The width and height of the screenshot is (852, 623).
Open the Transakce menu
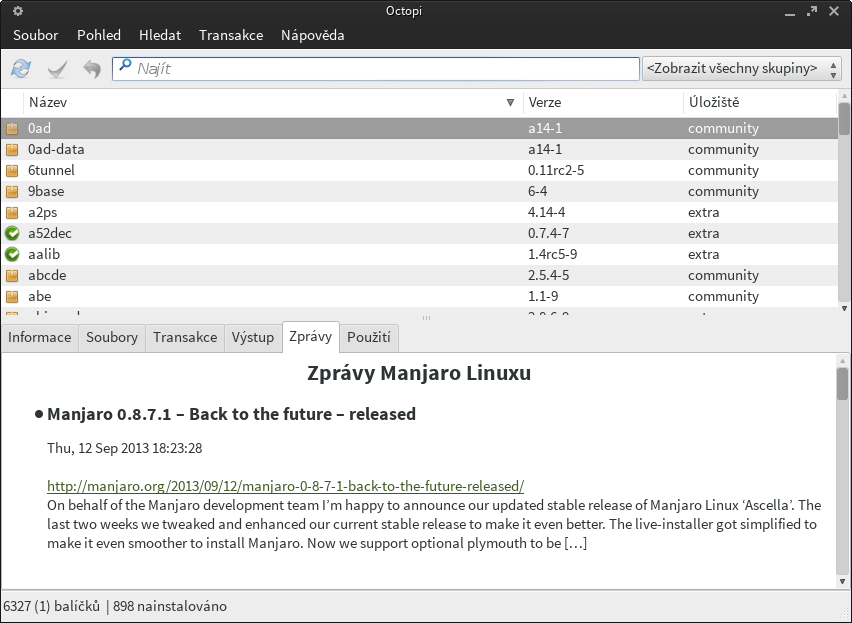coord(231,35)
